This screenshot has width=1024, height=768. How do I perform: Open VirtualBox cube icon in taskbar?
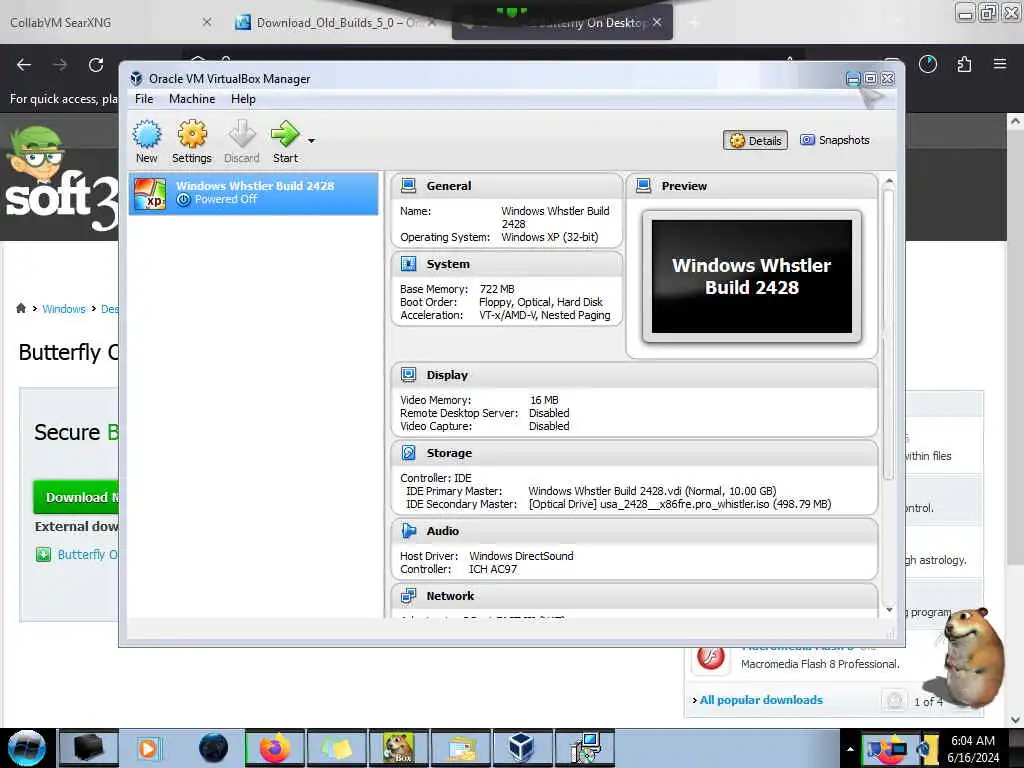pos(521,748)
